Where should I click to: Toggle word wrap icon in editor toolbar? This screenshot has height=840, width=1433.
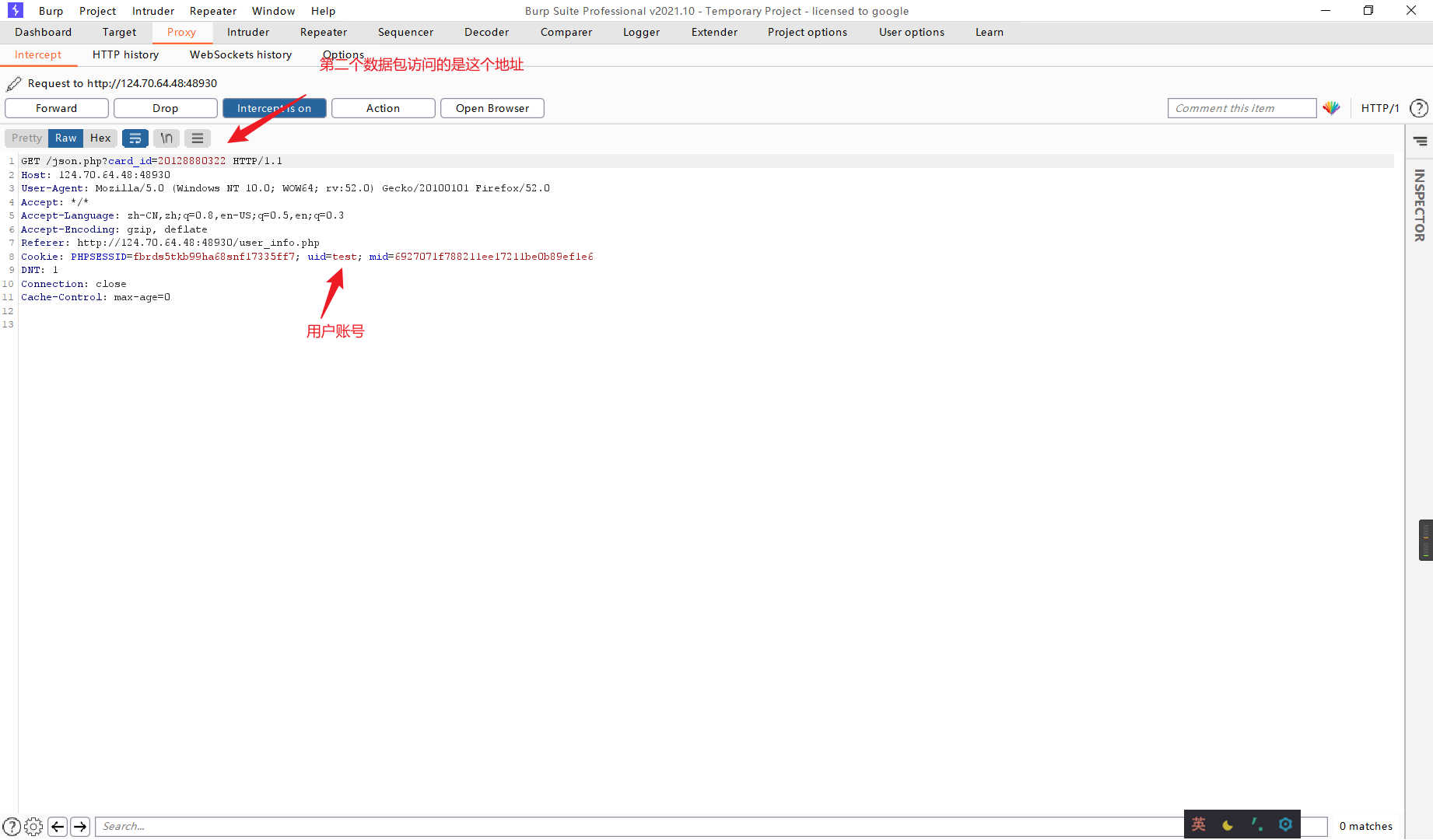tap(135, 138)
